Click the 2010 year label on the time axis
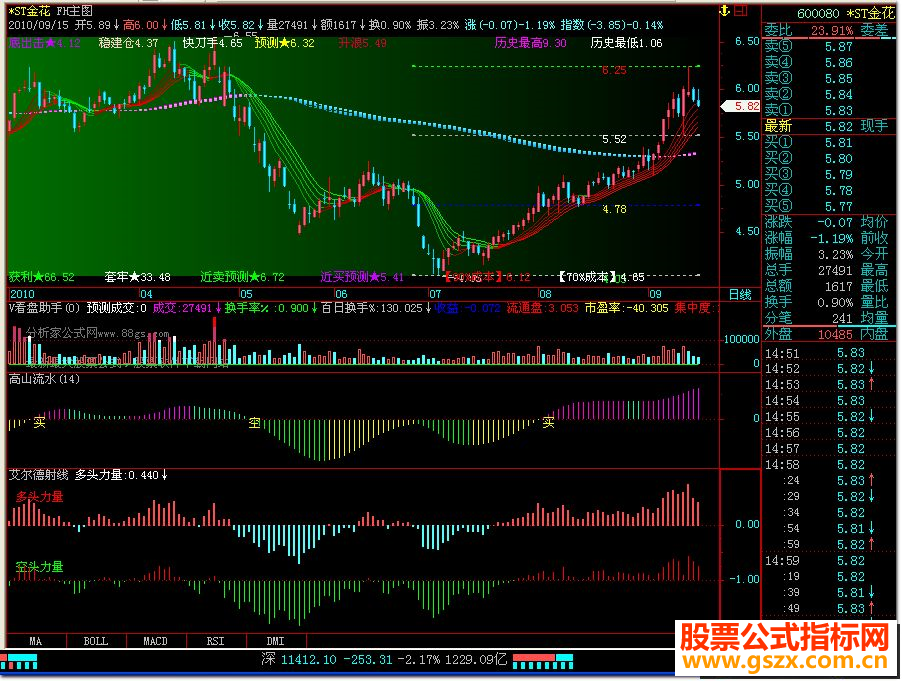 (22, 294)
